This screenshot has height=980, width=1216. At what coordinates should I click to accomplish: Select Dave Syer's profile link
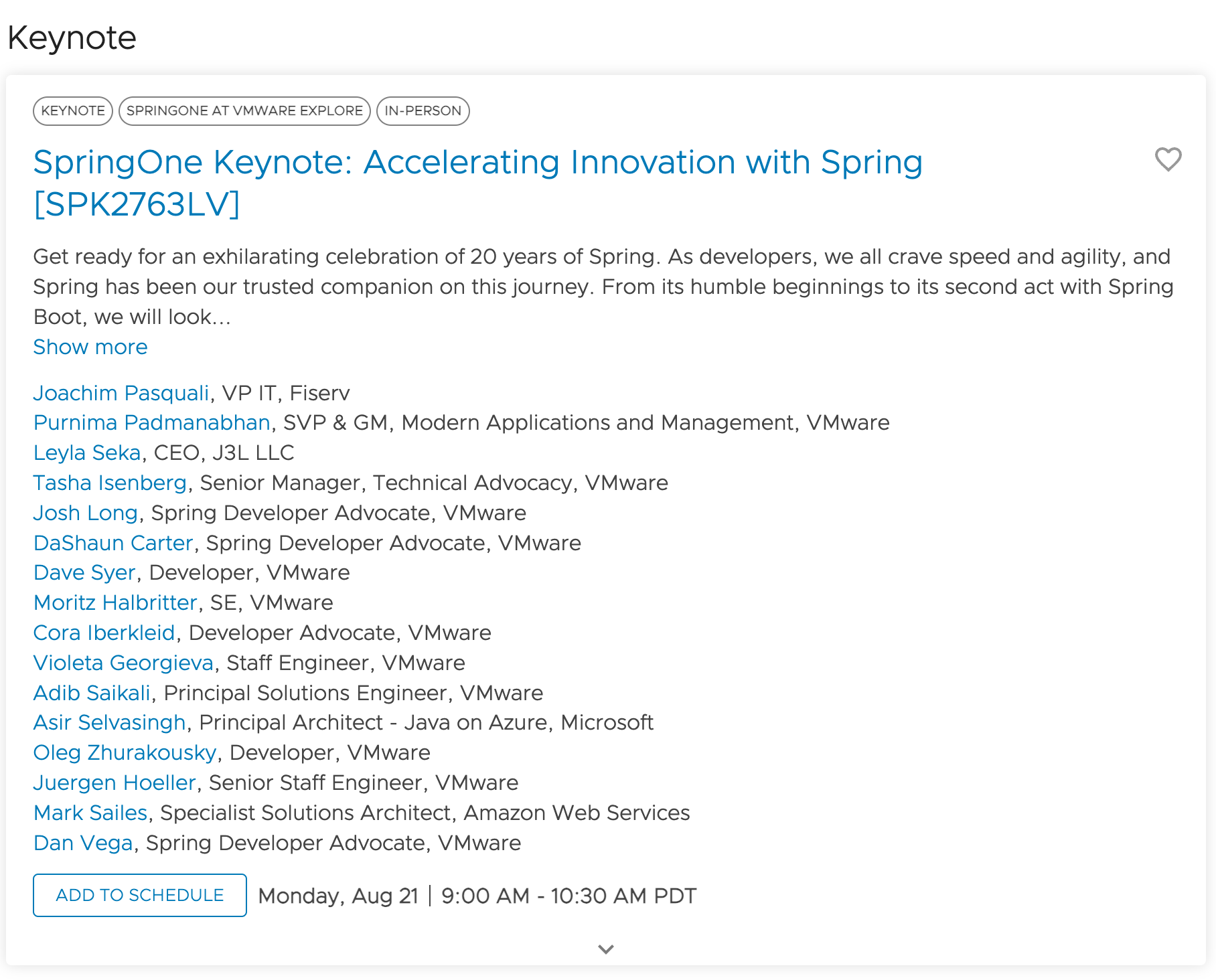pyautogui.click(x=84, y=572)
